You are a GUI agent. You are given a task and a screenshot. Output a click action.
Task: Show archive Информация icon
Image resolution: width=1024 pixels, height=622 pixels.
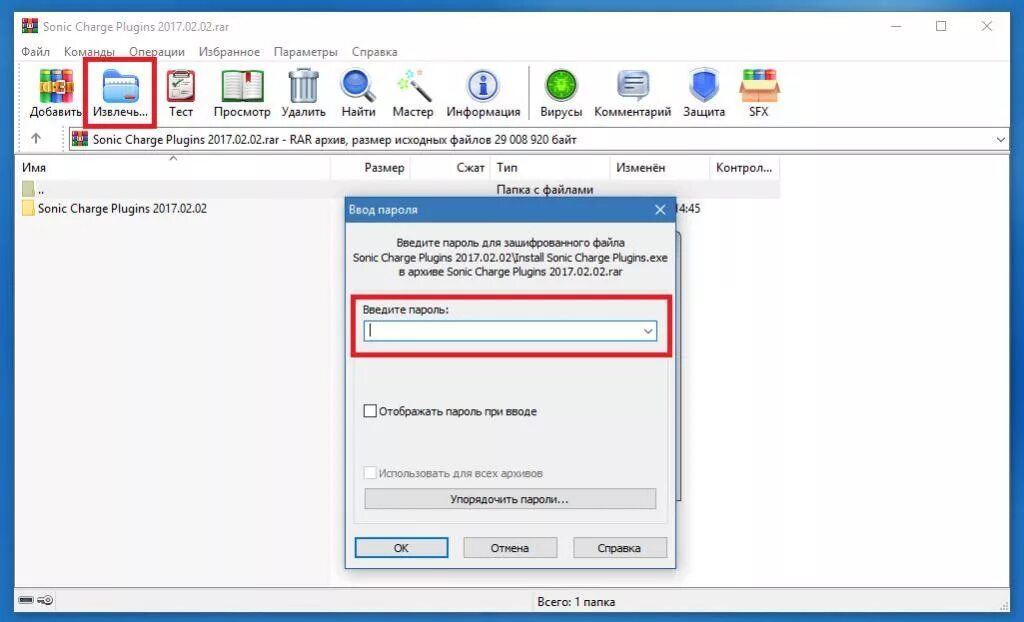click(x=483, y=86)
